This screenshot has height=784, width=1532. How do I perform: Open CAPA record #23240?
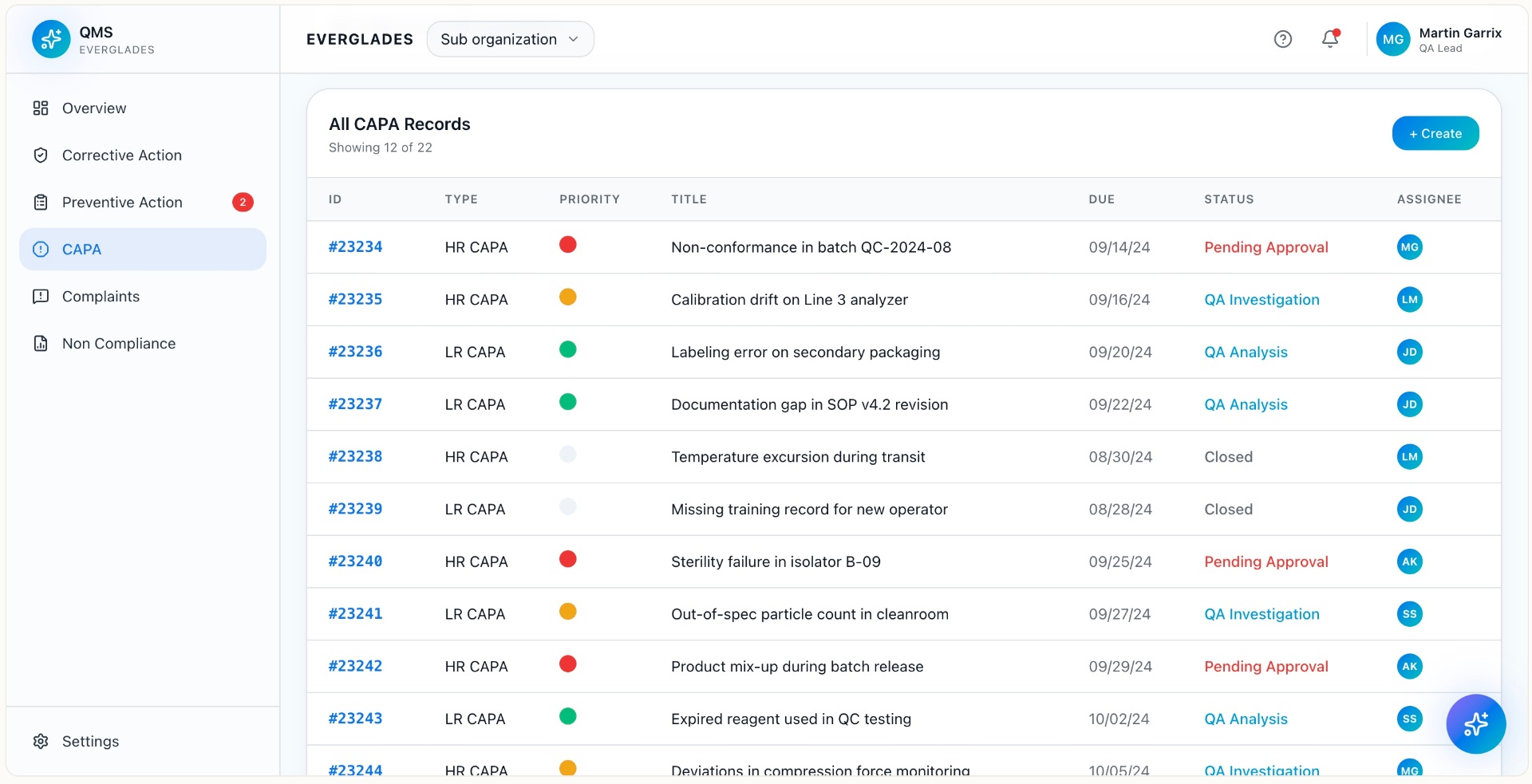(355, 561)
